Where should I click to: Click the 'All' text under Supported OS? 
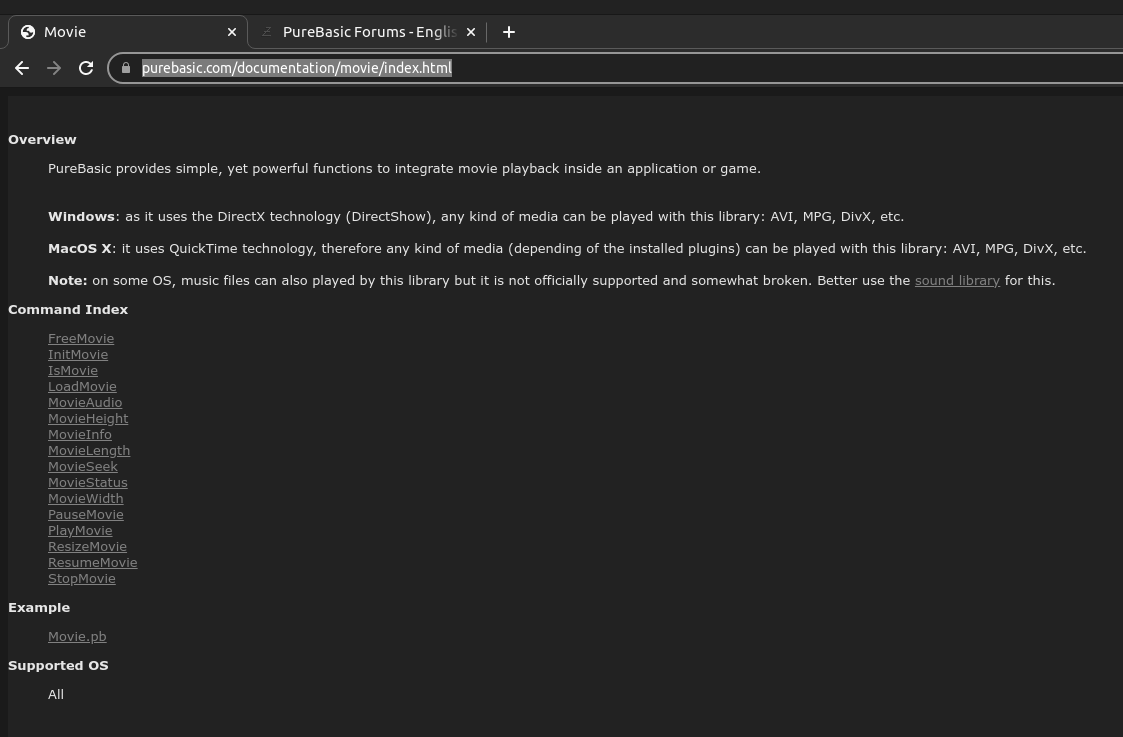(56, 695)
